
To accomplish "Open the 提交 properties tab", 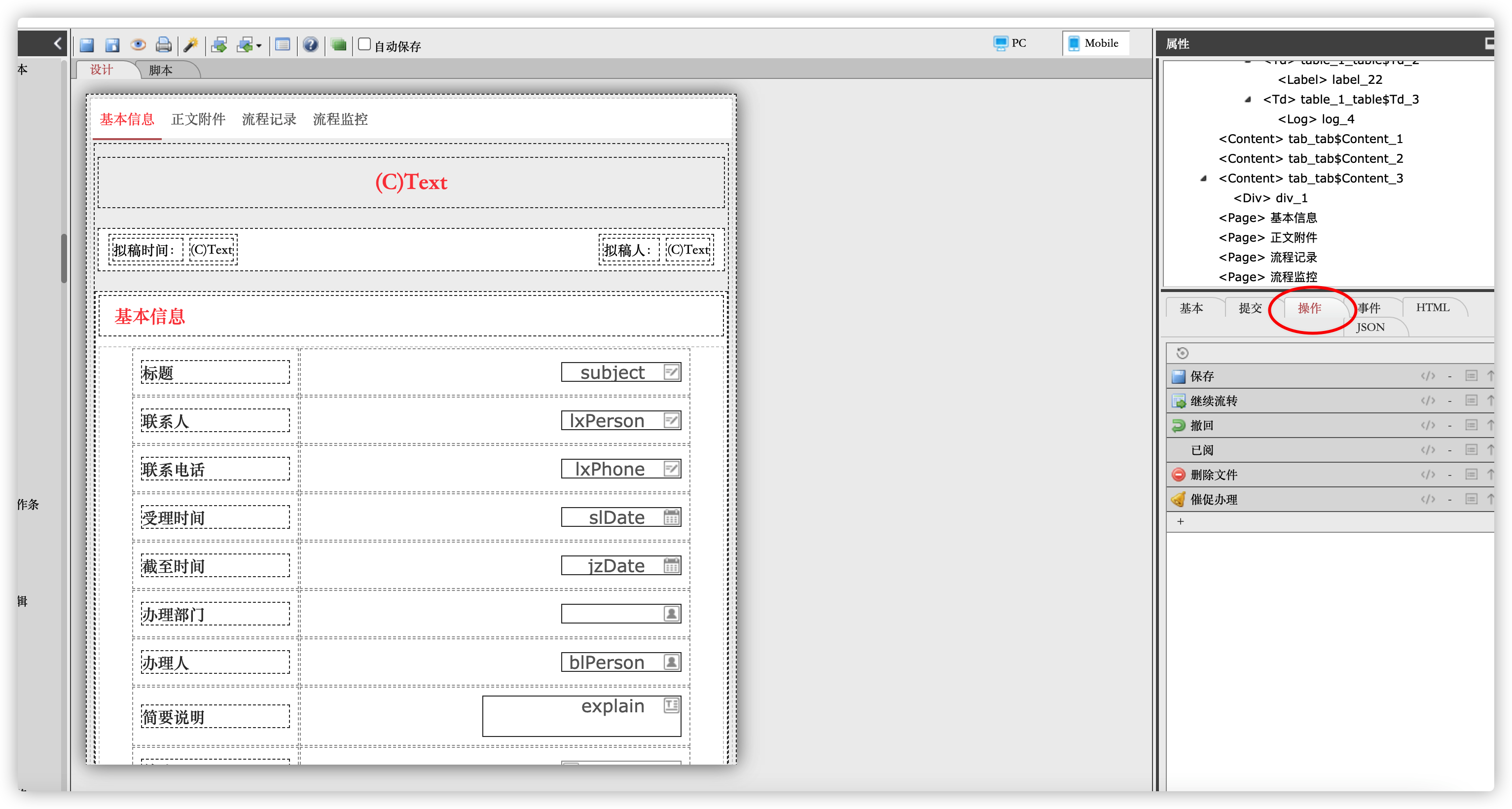I will point(1250,308).
